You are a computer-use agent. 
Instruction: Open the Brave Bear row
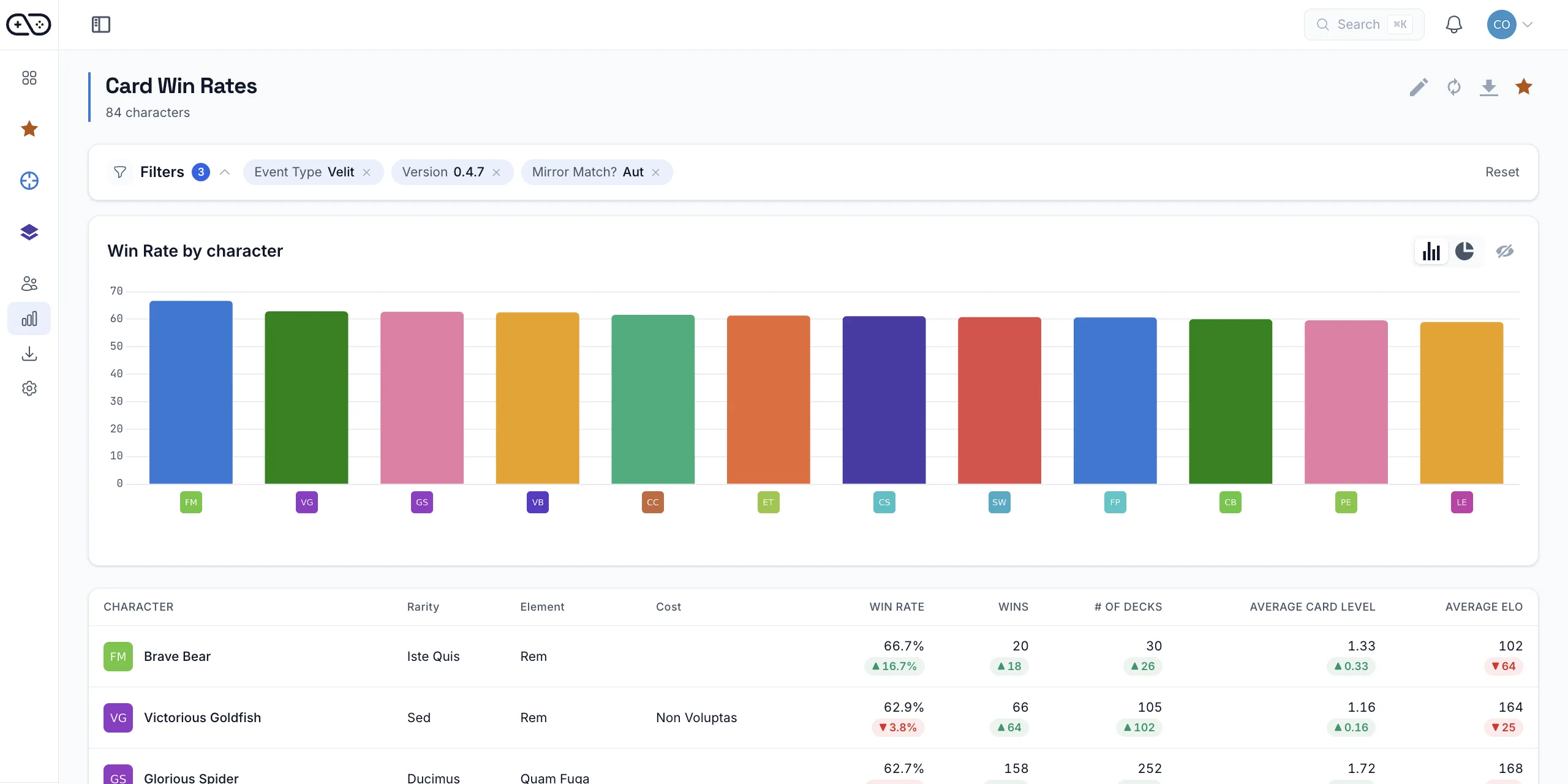[813, 657]
